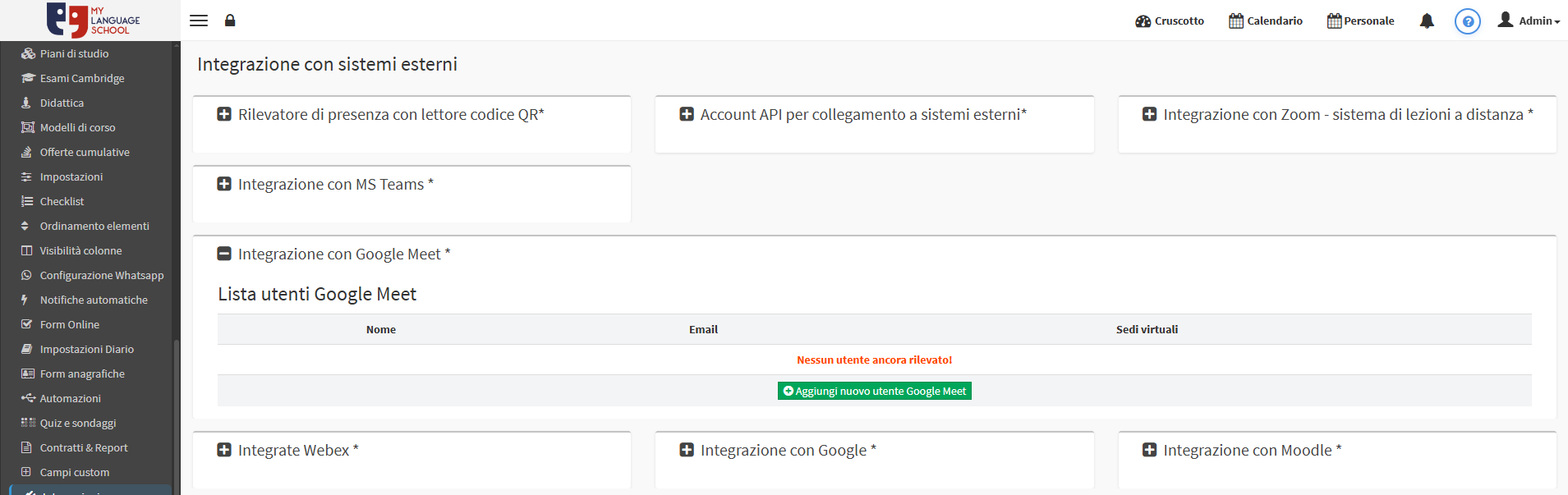This screenshot has height=495, width=1568.
Task: Click the hamburger menu icon
Action: pyautogui.click(x=199, y=21)
